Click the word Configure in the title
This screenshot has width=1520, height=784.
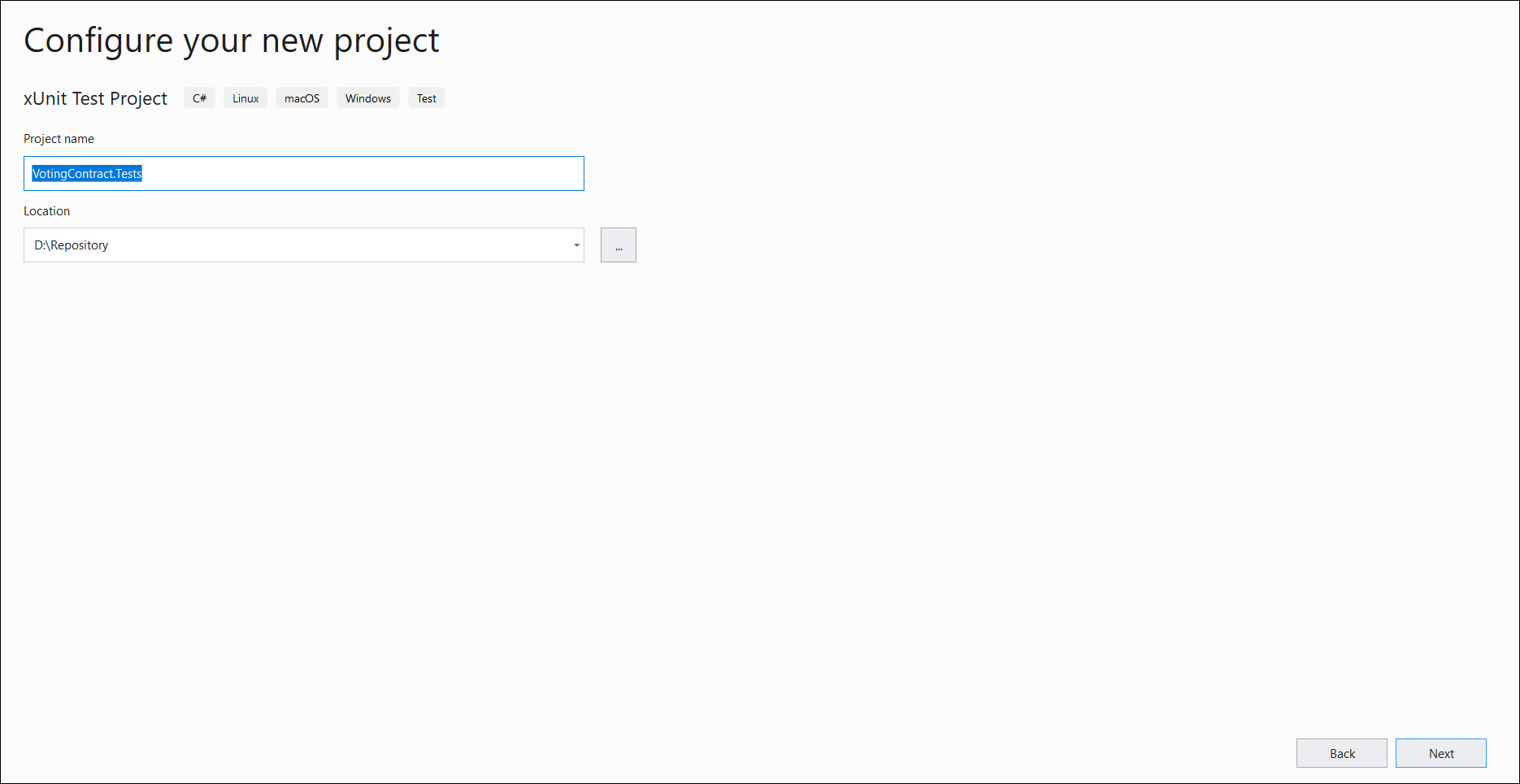pos(98,41)
